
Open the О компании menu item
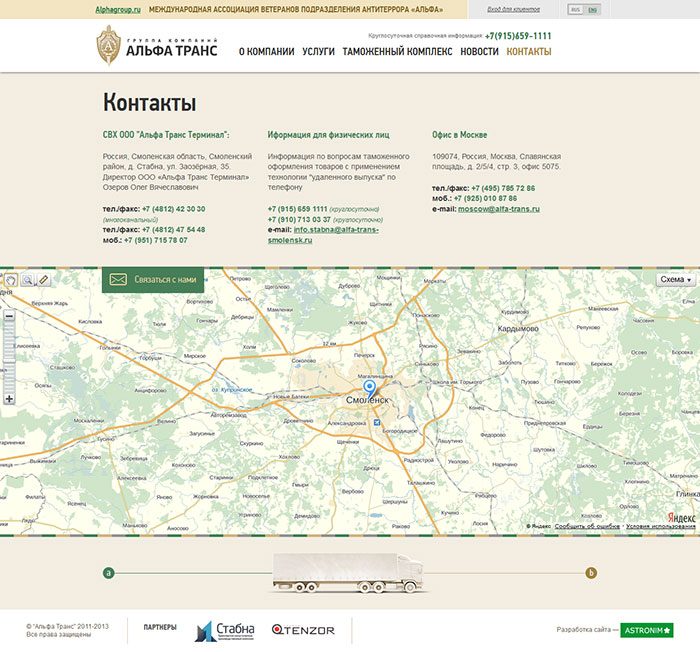pos(266,51)
